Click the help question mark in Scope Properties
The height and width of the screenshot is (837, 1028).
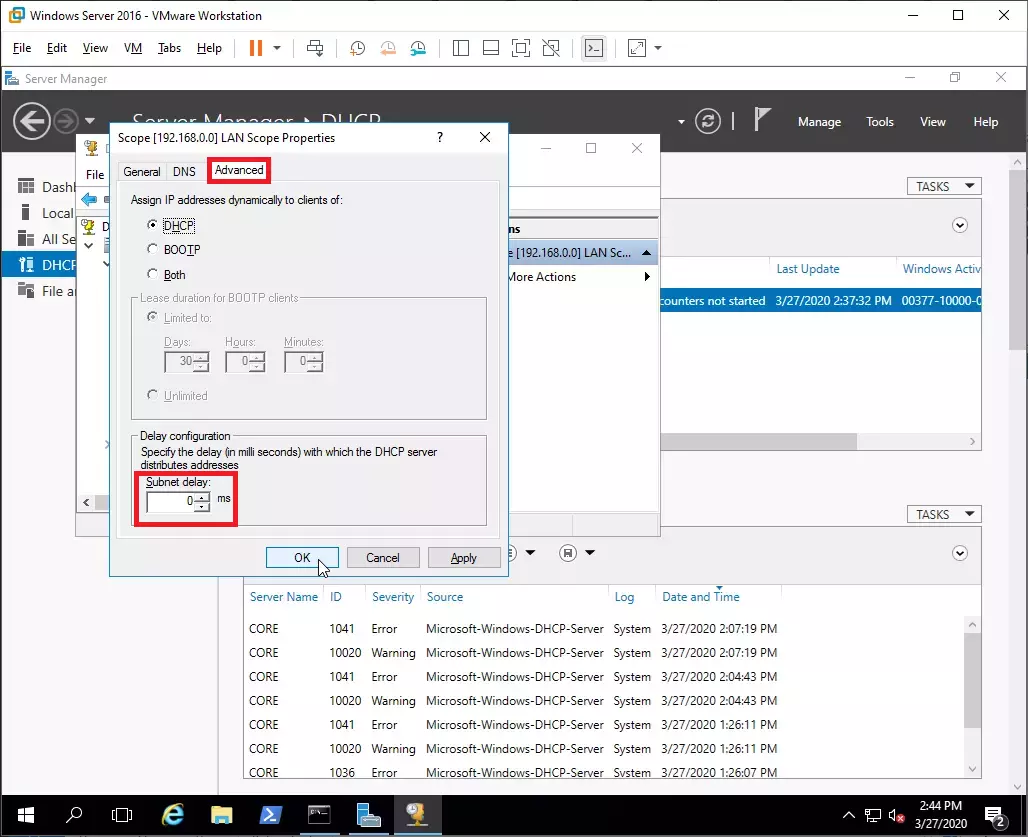(440, 137)
